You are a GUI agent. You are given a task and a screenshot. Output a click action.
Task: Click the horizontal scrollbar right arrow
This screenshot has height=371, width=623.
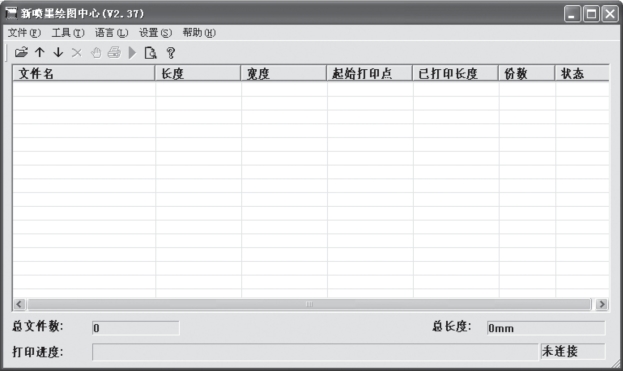(x=602, y=304)
